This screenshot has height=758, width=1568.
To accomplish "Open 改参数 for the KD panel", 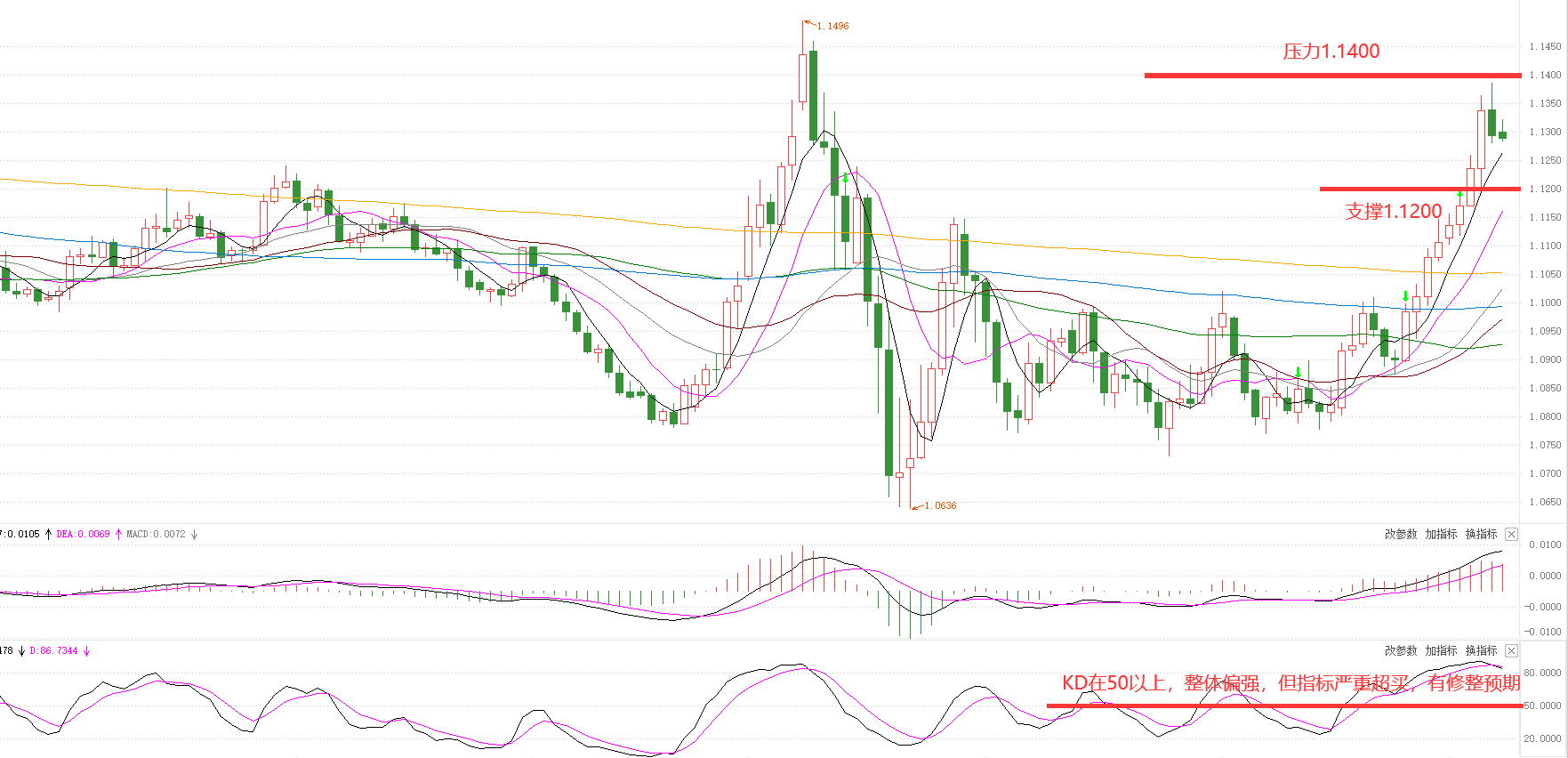I will 1401,650.
